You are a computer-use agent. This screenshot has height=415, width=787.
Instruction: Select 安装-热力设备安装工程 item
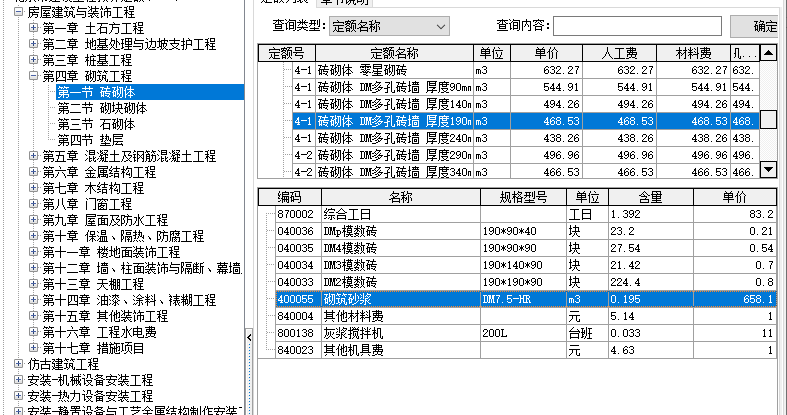(x=90, y=396)
